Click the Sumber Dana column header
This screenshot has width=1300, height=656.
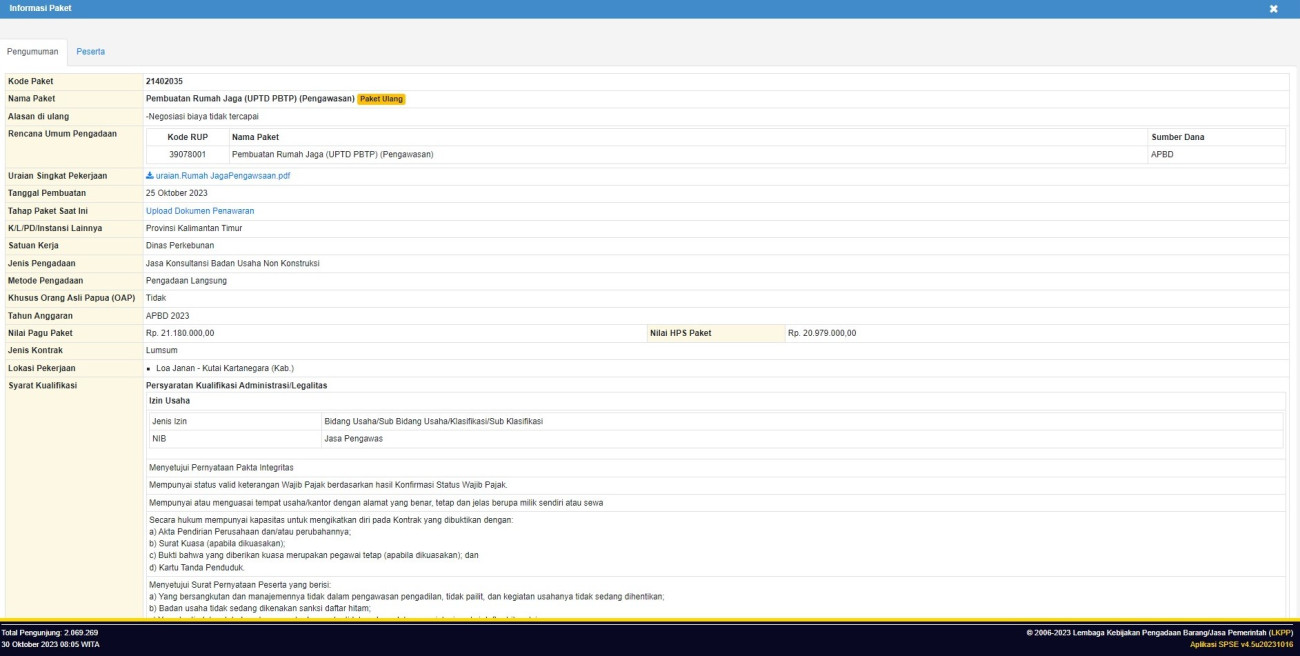1178,137
